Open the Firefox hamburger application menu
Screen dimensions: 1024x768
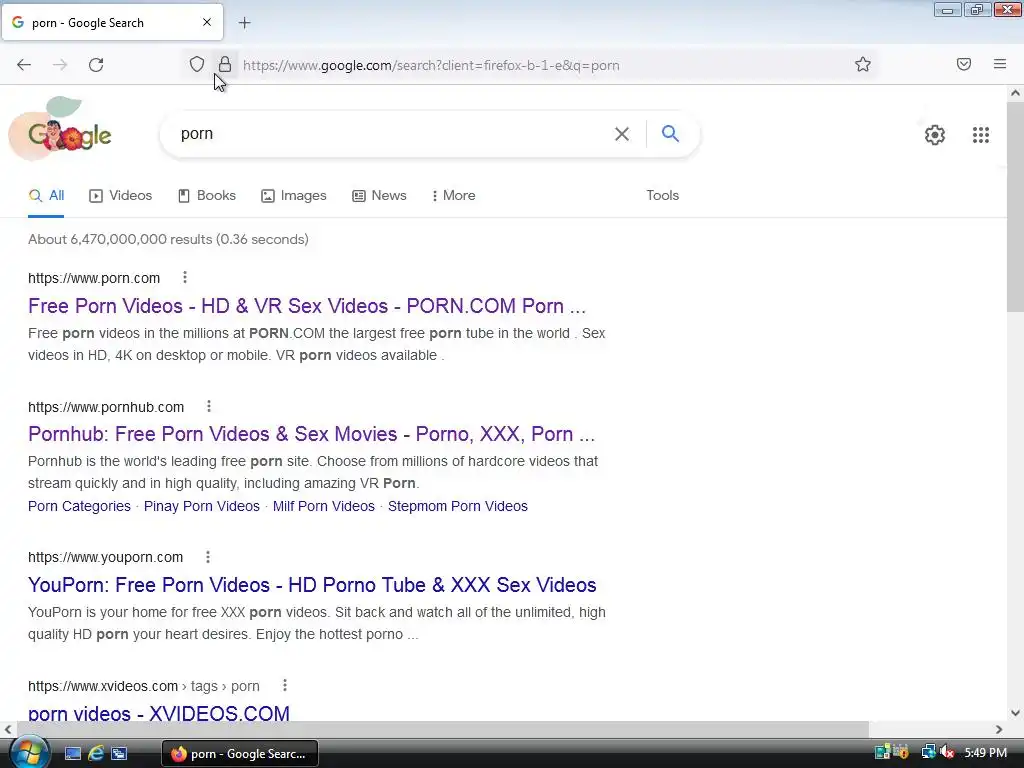tap(1000, 64)
